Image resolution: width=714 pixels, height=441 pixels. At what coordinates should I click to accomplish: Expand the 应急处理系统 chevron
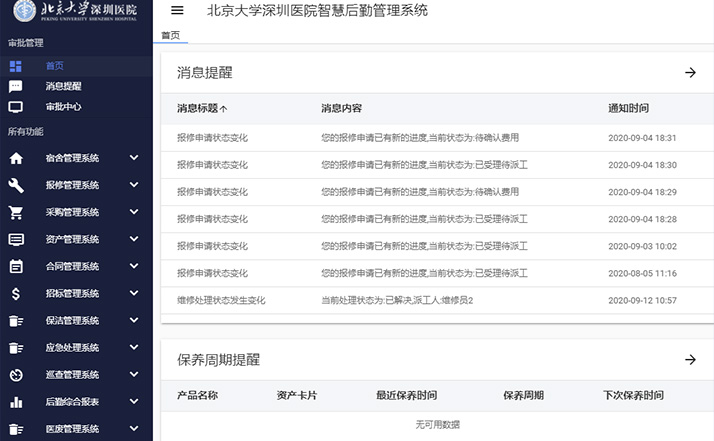point(134,348)
